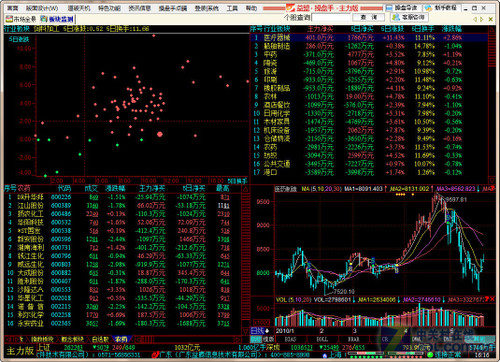Select the 酒店餐饮 industry row

coord(369,105)
